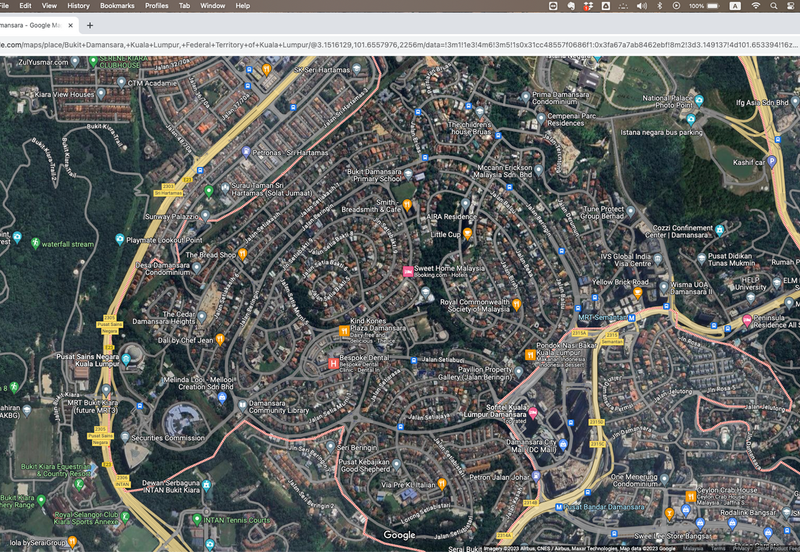Select the Playmate Lookout Point camera pin
Image resolution: width=800 pixels, height=552 pixels.
pyautogui.click(x=118, y=240)
